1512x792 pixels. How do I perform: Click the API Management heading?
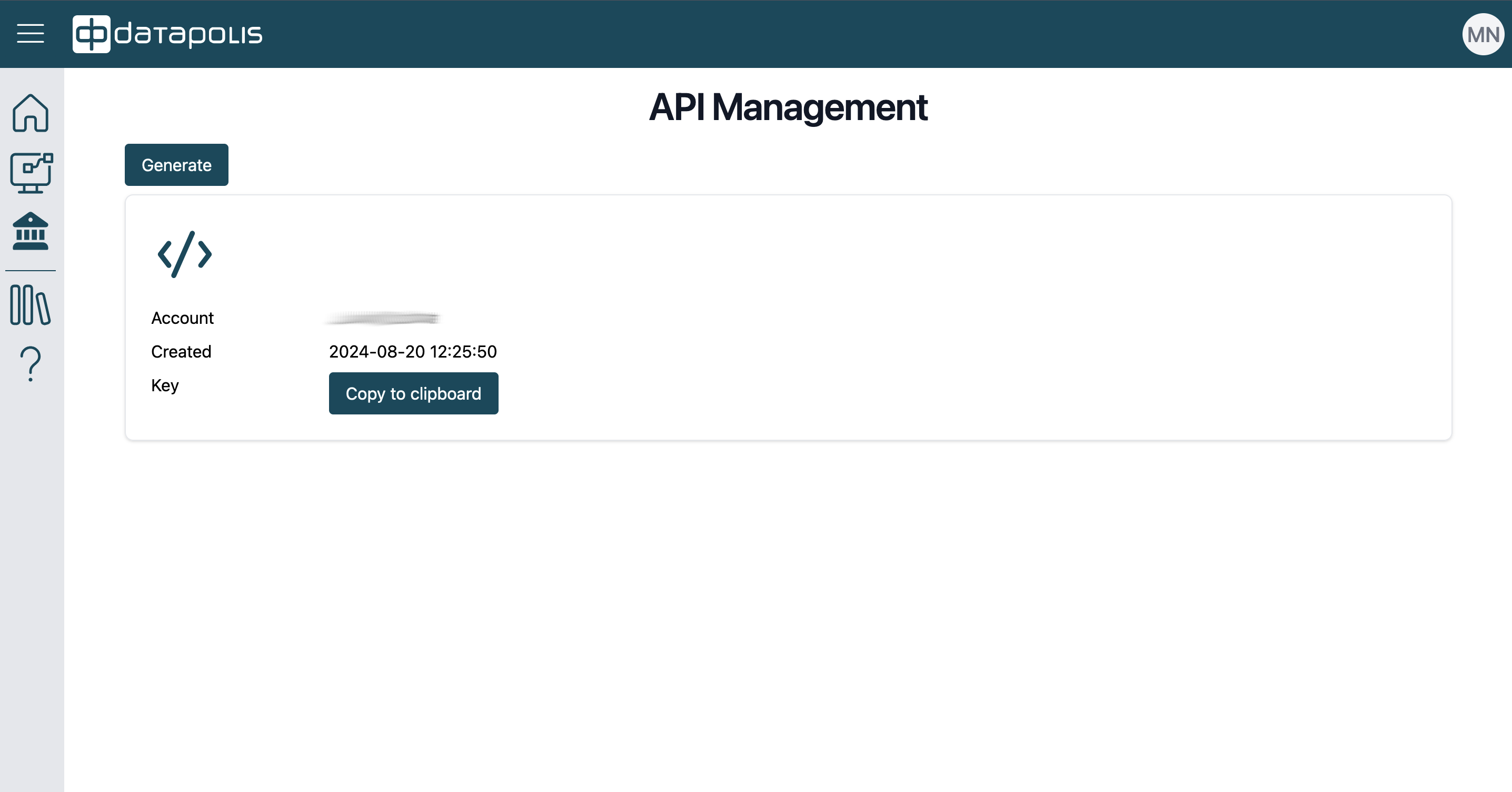tap(788, 107)
